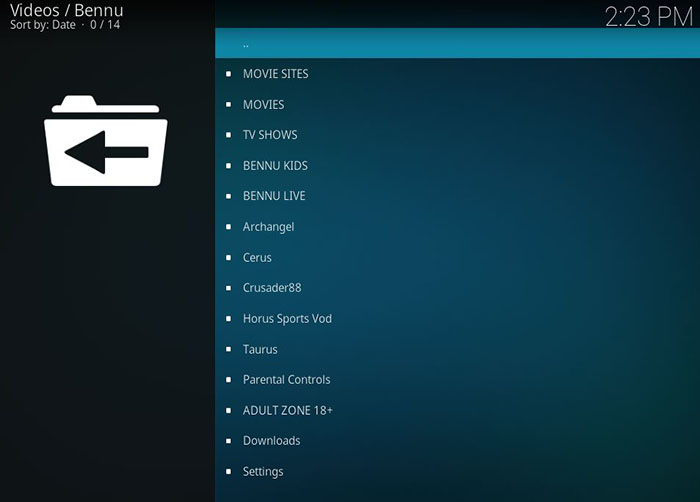Click the bullet icon beside Horus Sports Vod
The width and height of the screenshot is (700, 502).
229,319
